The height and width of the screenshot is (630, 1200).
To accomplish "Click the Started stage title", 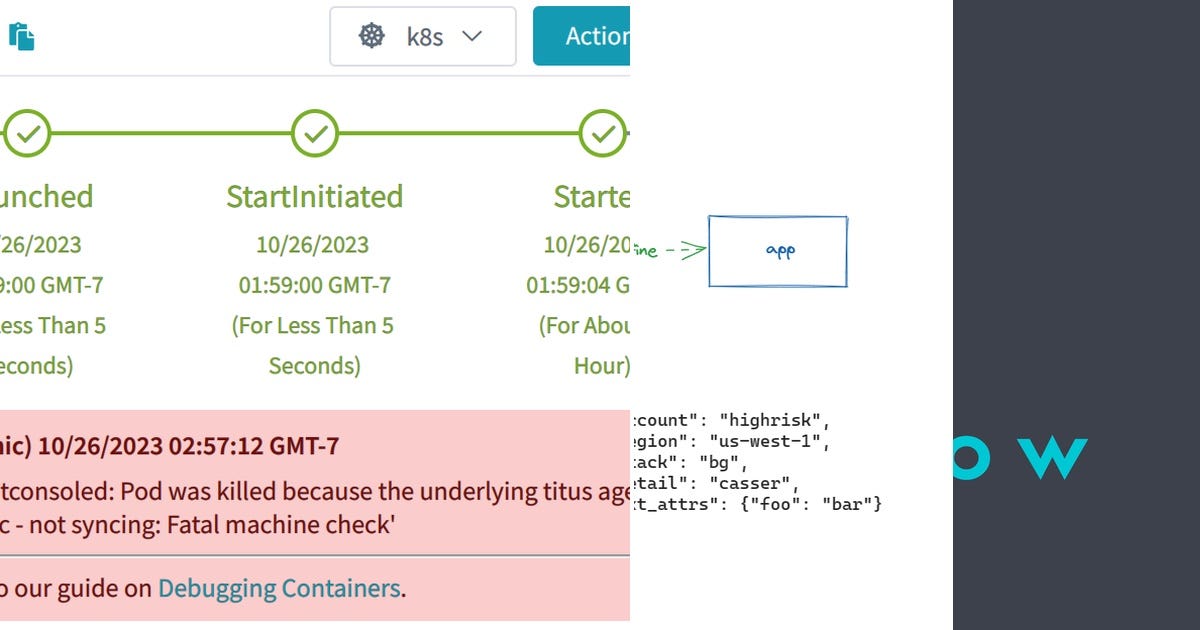I will coord(592,196).
